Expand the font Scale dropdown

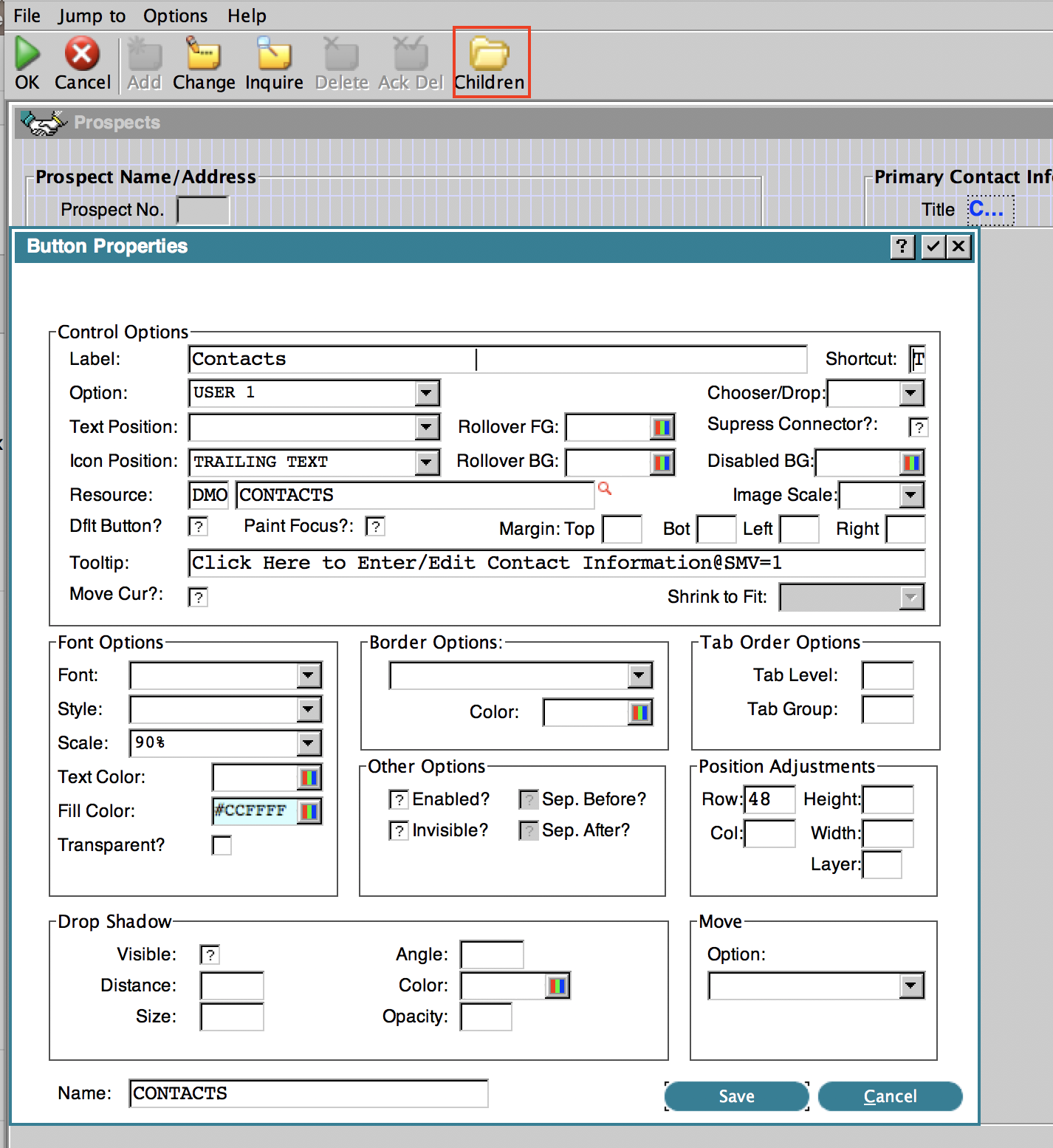[309, 743]
